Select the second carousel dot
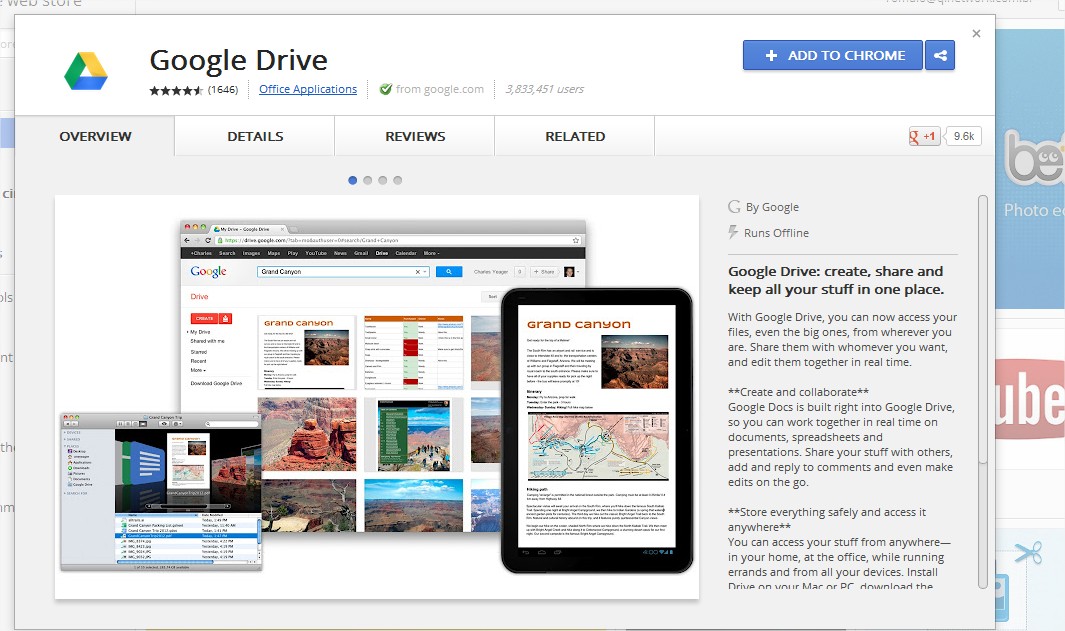 coord(368,180)
